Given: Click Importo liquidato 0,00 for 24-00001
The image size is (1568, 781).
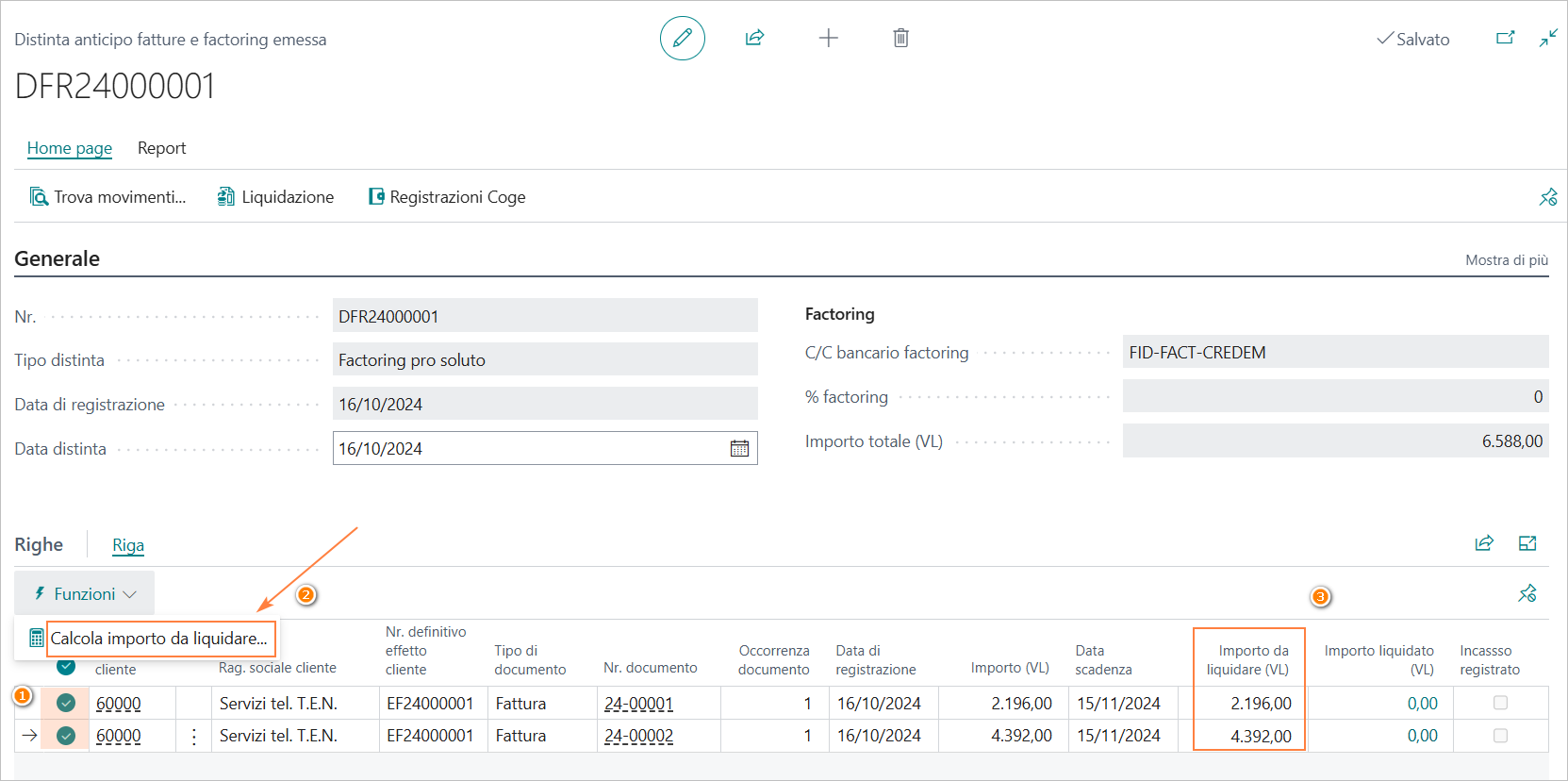Looking at the screenshot, I should (x=1422, y=704).
